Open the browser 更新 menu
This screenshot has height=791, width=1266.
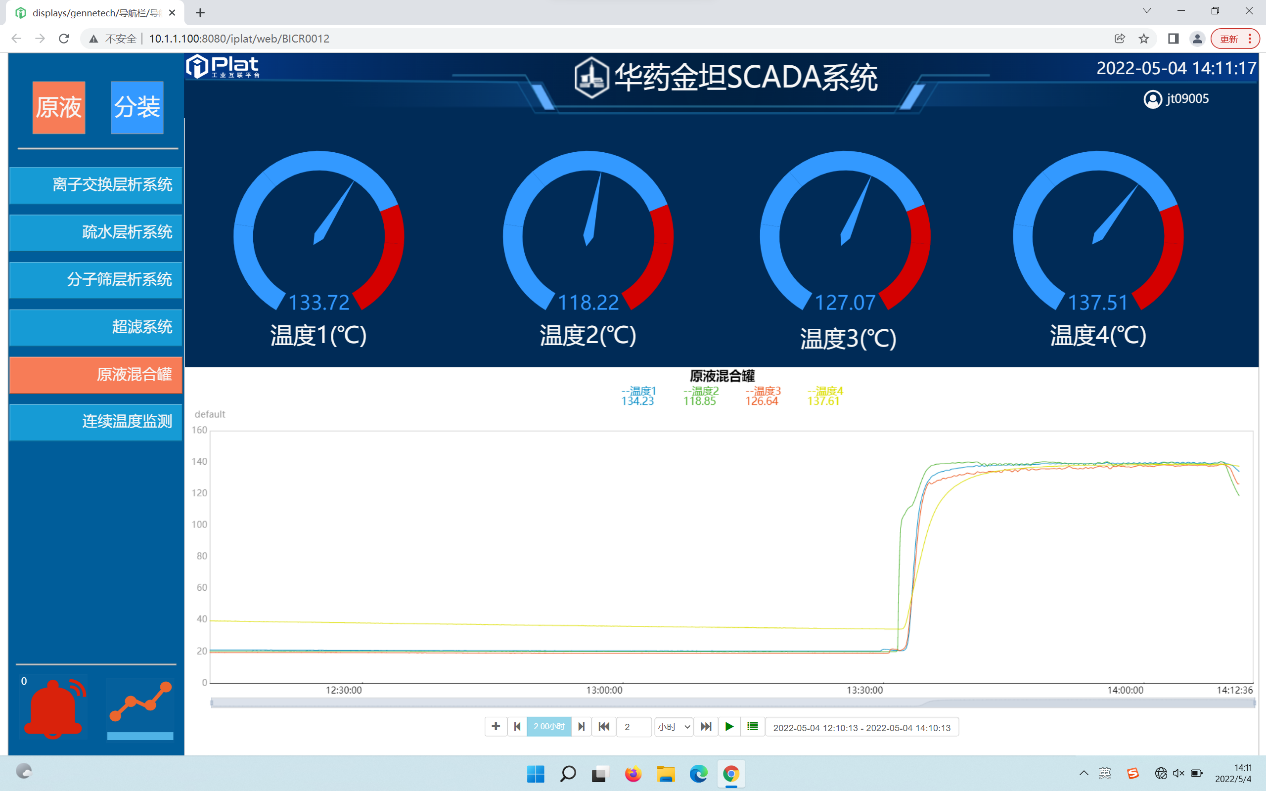pyautogui.click(x=1234, y=38)
